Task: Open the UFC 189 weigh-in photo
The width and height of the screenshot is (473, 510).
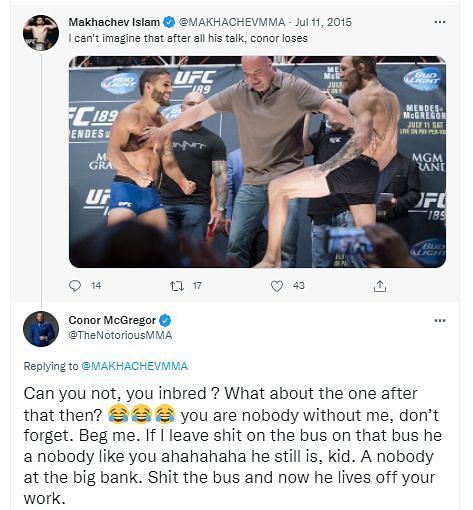Action: click(x=257, y=162)
